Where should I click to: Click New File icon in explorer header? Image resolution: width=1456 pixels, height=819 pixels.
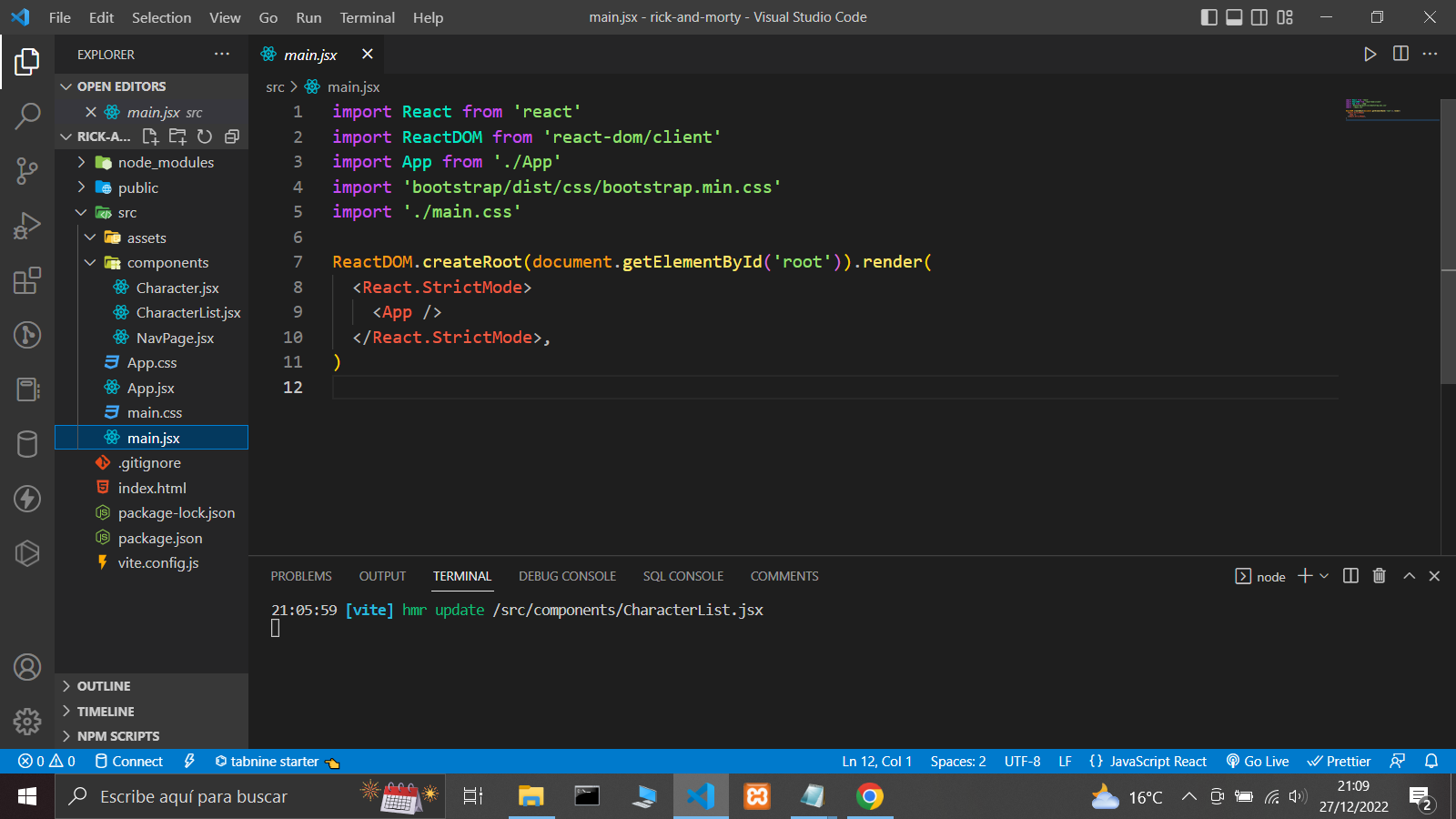151,136
